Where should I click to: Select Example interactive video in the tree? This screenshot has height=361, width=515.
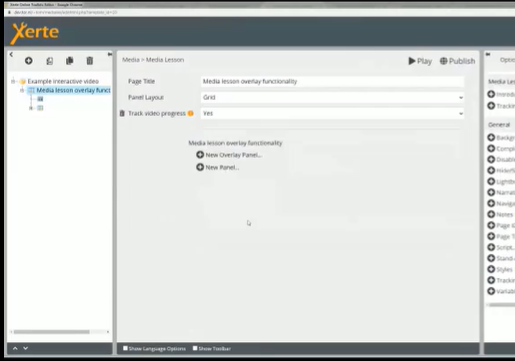(63, 81)
